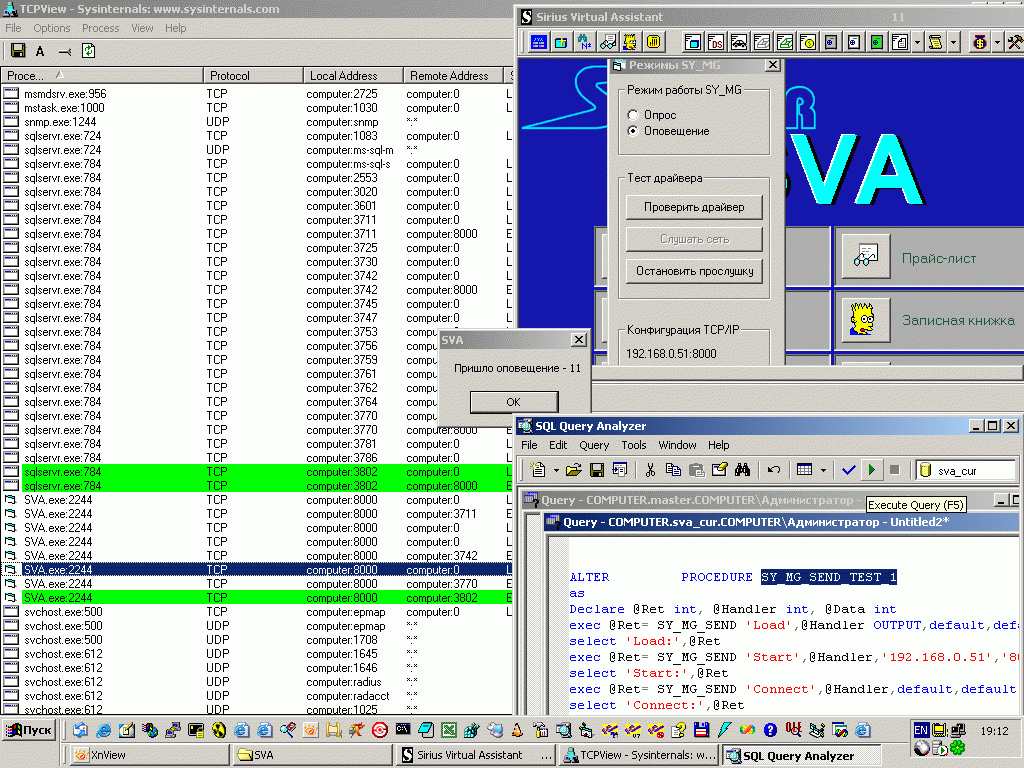Click the money bag icon in Sirius toolbar
The height and width of the screenshot is (768, 1024).
tap(979, 42)
